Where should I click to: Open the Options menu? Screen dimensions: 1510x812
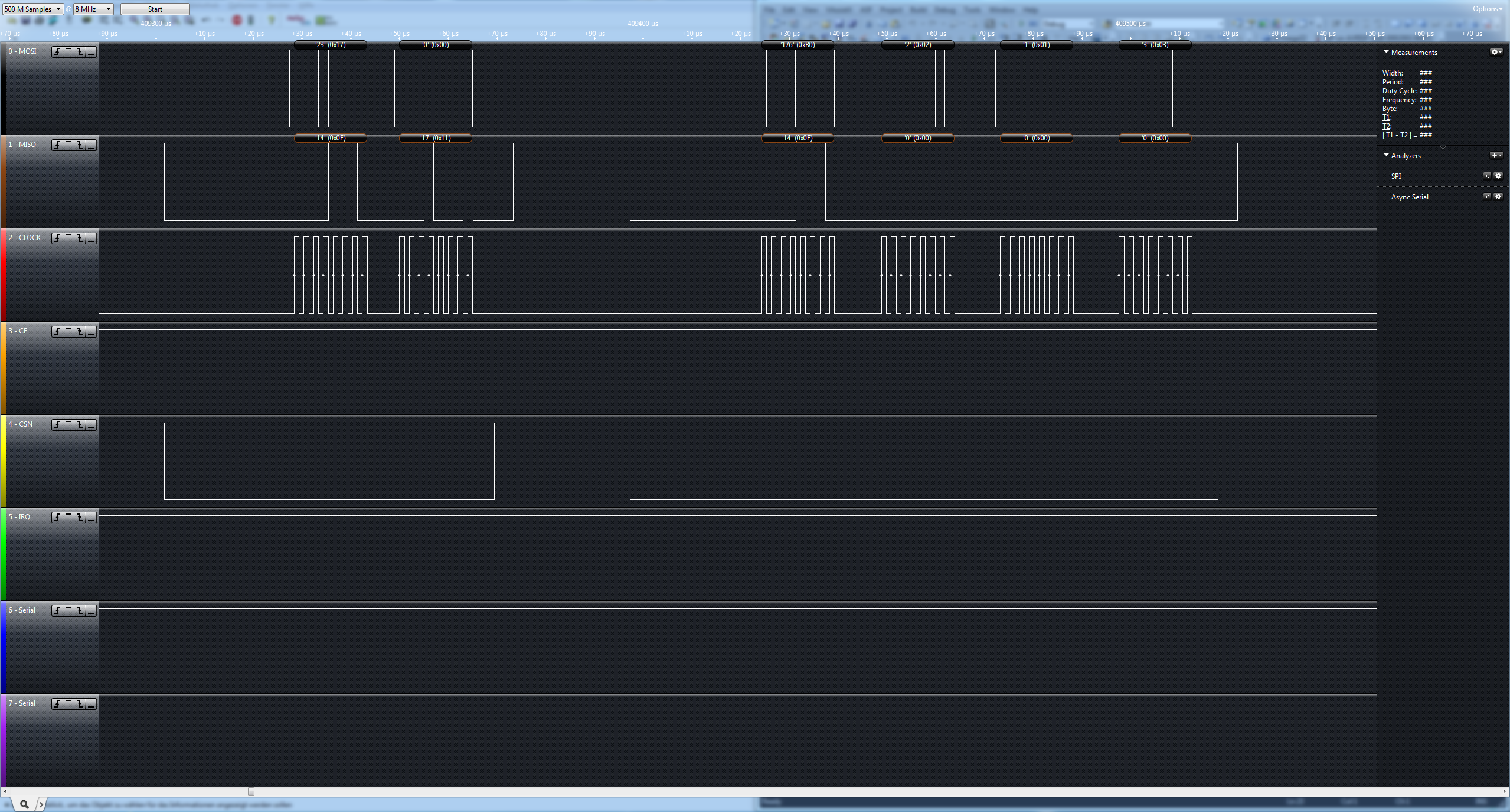click(1487, 9)
